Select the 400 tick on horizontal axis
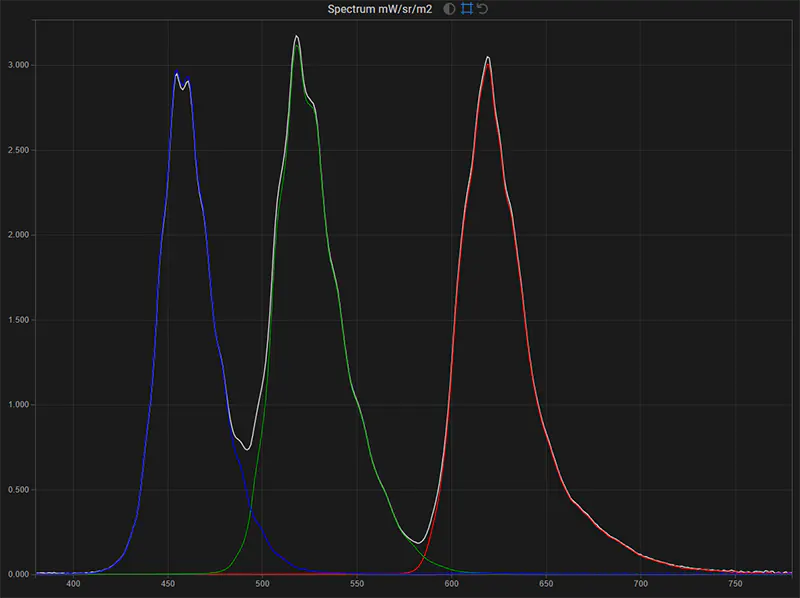 point(74,582)
